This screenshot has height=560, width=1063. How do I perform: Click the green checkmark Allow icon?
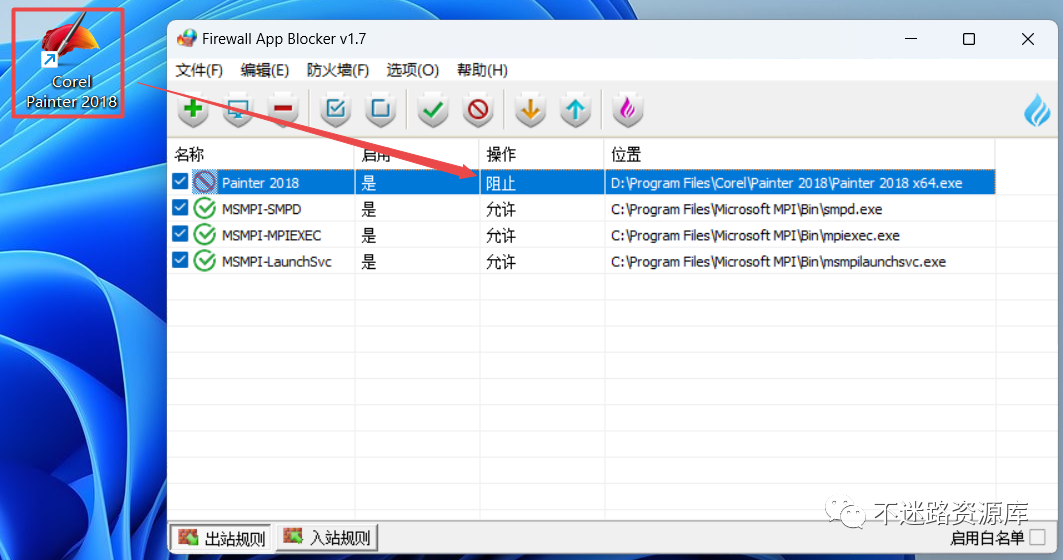pos(433,109)
